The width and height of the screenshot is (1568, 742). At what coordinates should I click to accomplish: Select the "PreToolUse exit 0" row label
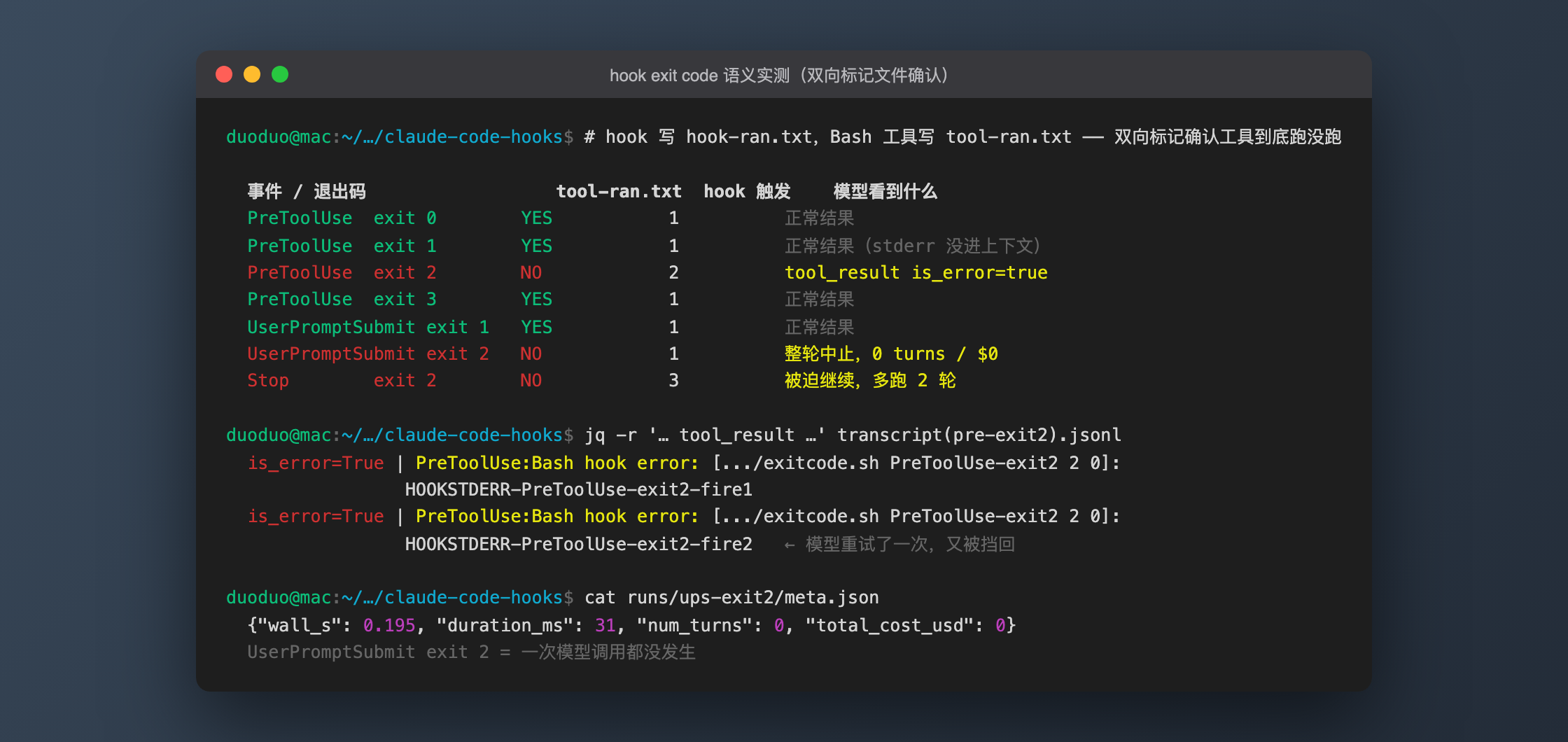click(342, 218)
